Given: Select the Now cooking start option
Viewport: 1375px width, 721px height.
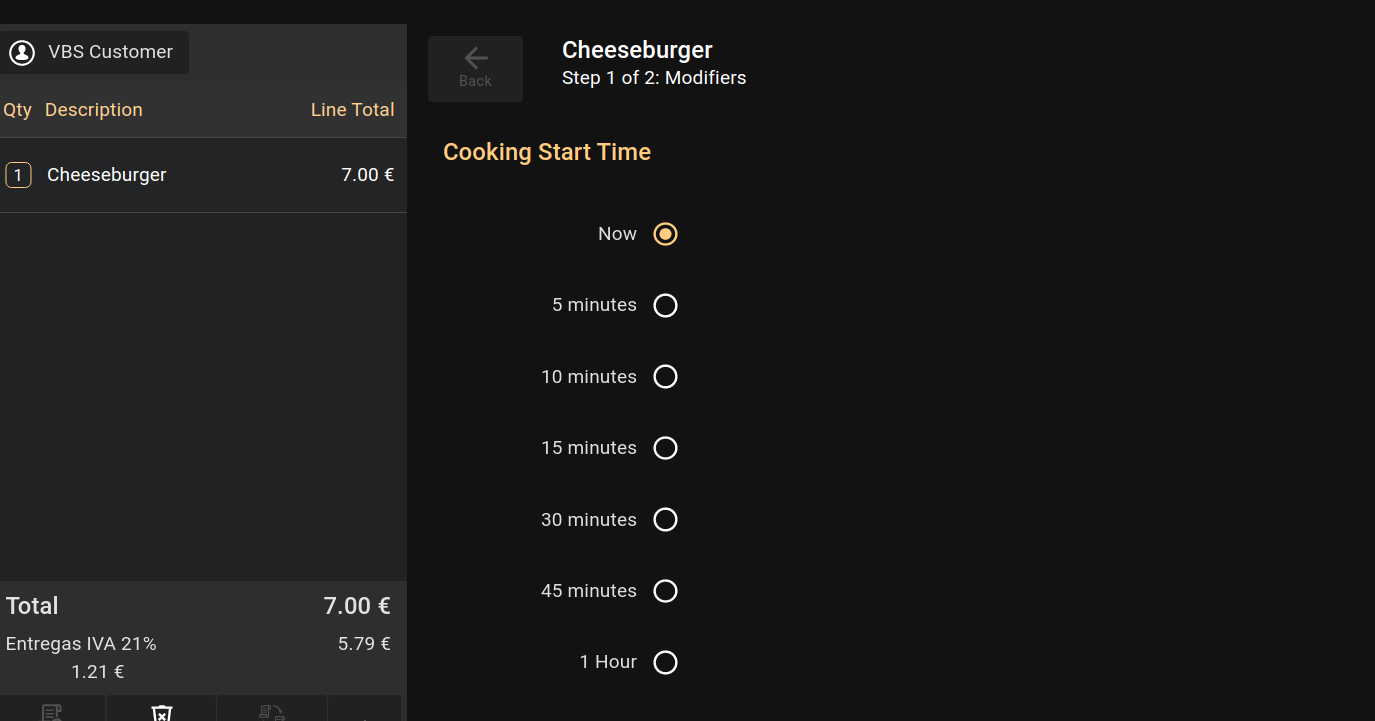Looking at the screenshot, I should [x=665, y=234].
